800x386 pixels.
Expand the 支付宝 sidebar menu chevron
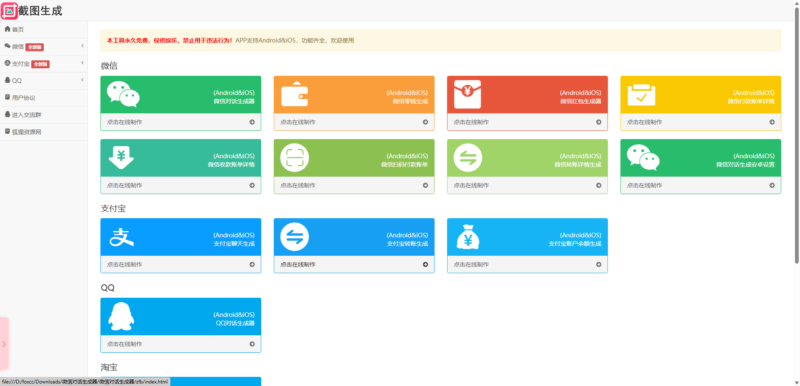coord(82,63)
